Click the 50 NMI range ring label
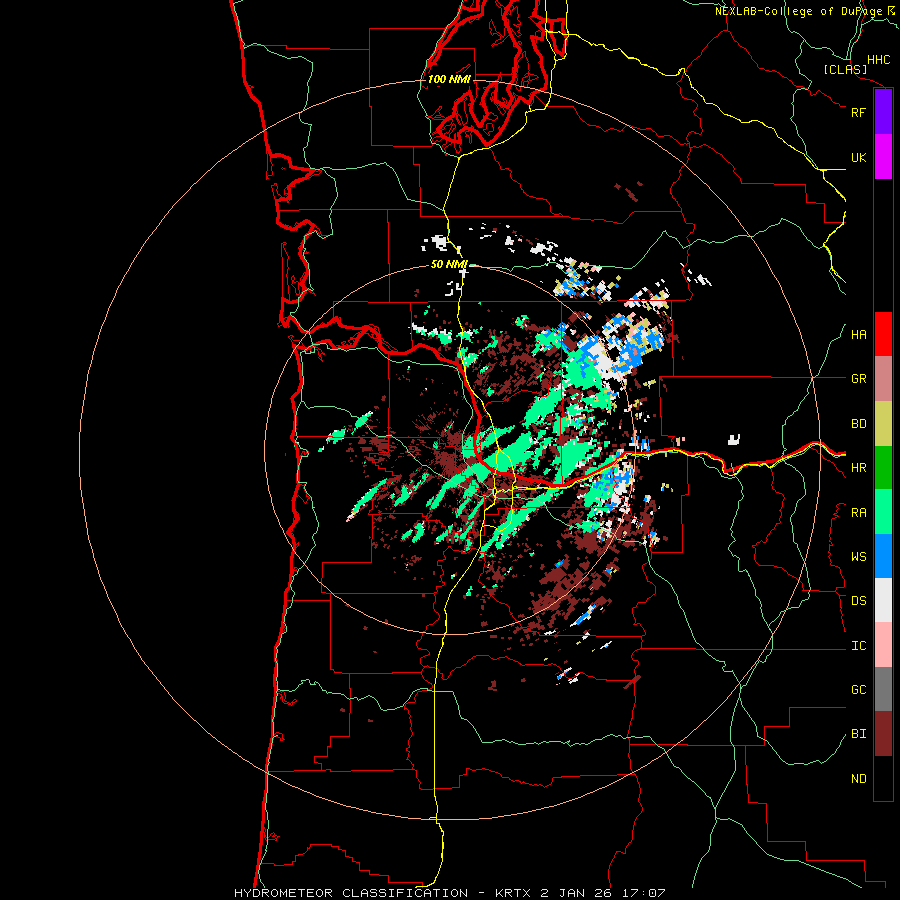This screenshot has height=900, width=900. [449, 264]
